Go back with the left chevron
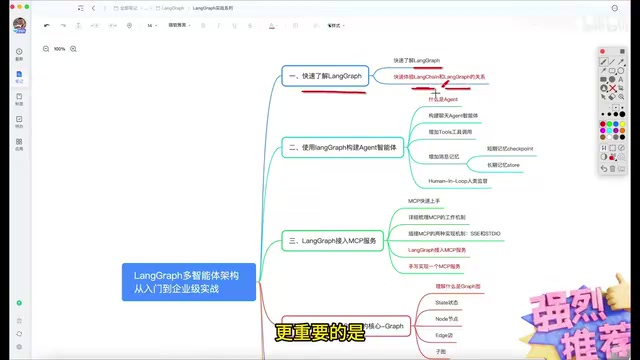The image size is (640, 360). click(x=93, y=8)
